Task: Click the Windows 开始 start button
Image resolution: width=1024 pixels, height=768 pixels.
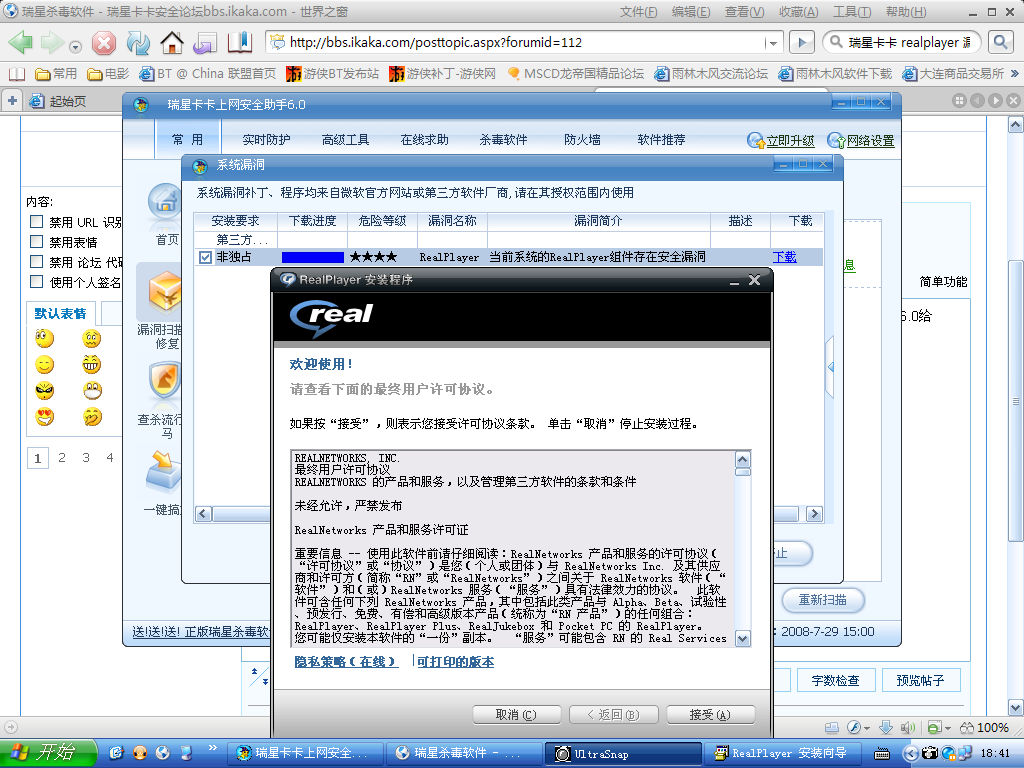Action: [x=47, y=753]
